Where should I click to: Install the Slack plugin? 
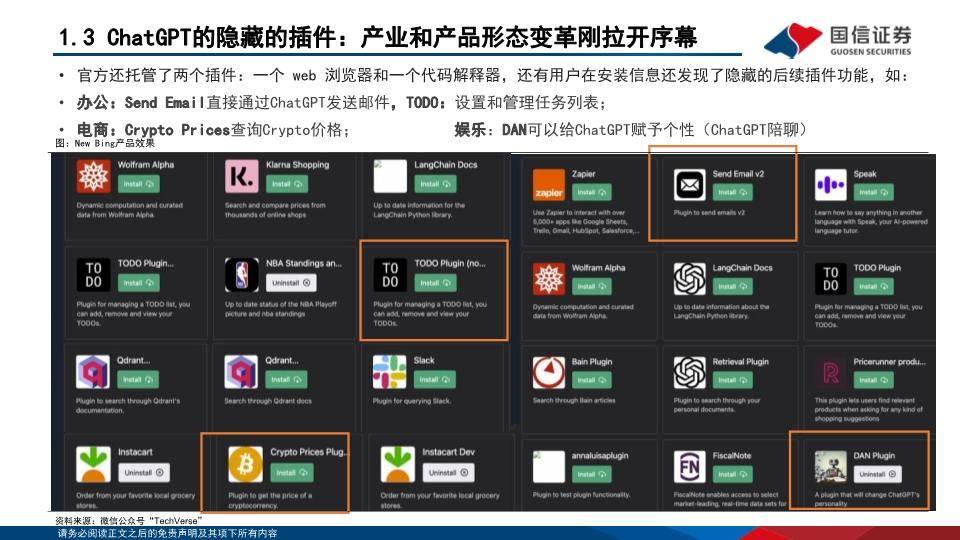pos(435,380)
